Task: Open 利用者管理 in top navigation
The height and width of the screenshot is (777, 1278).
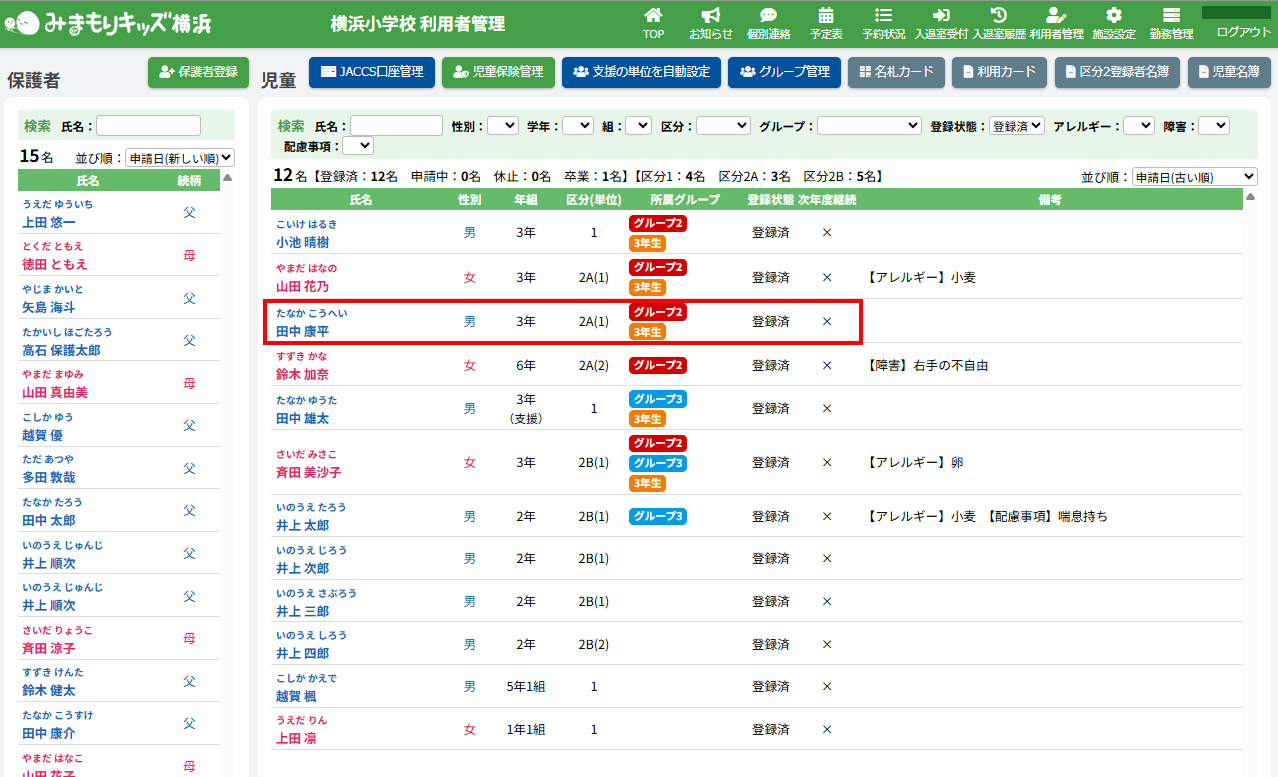Action: (x=1056, y=23)
